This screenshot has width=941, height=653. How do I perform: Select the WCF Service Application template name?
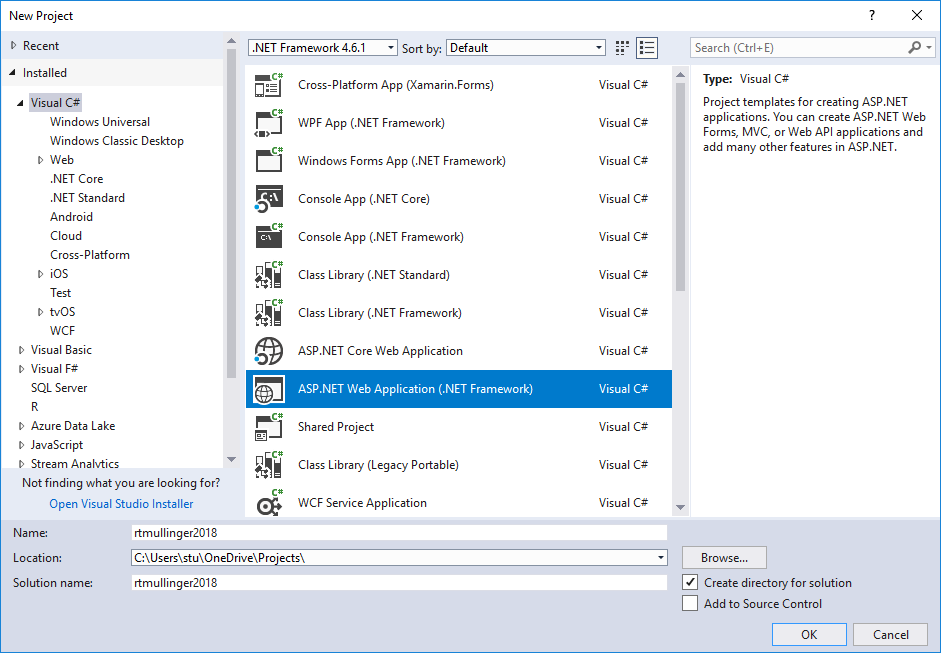(x=362, y=503)
